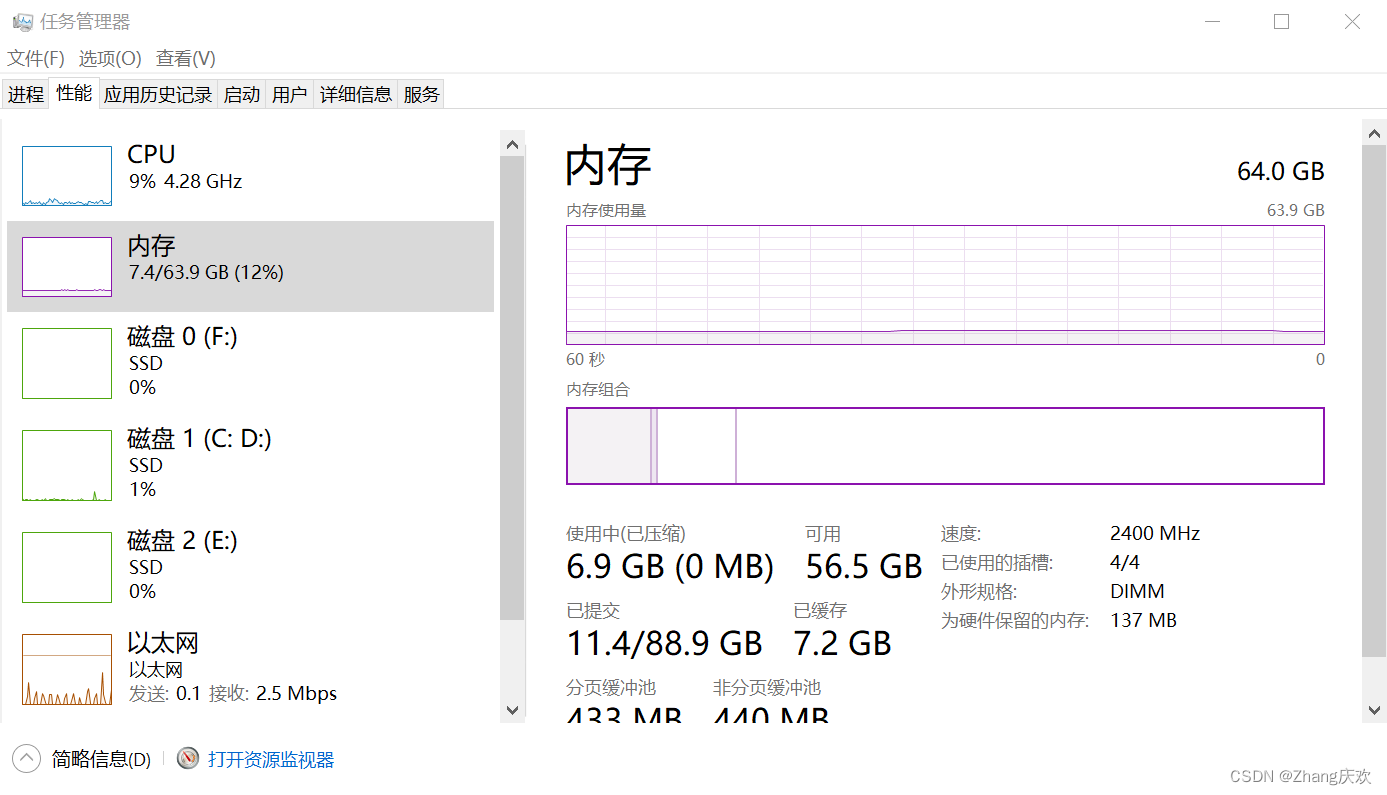Click the 137 MB hardware reserved value
Image resolution: width=1387 pixels, height=795 pixels.
pos(1144,620)
